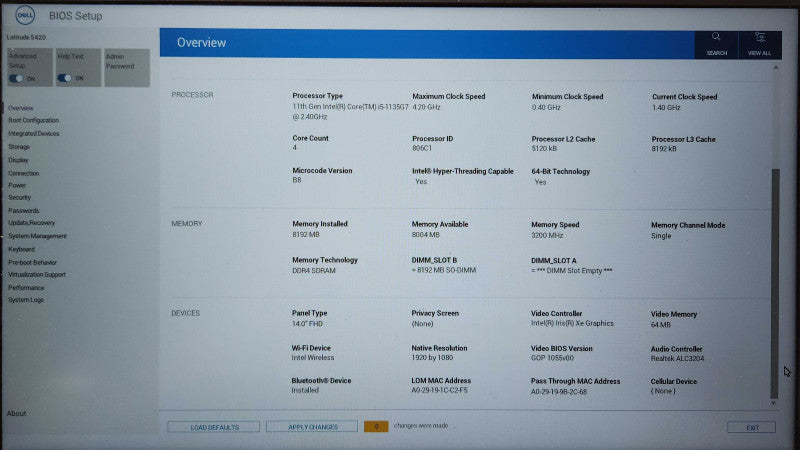This screenshot has width=800, height=450.
Task: Click the Exit button
Action: [752, 428]
